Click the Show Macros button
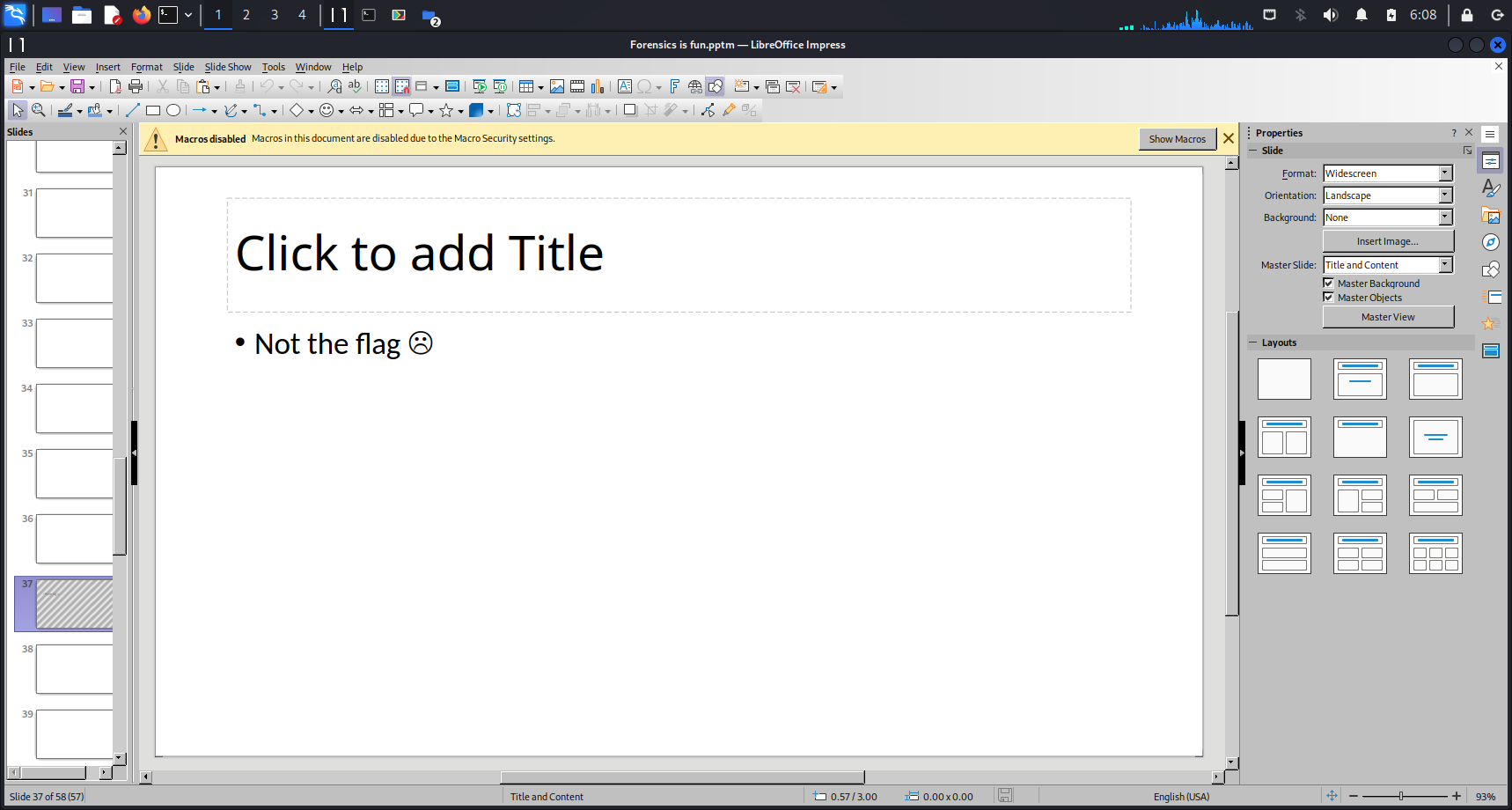This screenshot has width=1512, height=810. click(x=1177, y=139)
